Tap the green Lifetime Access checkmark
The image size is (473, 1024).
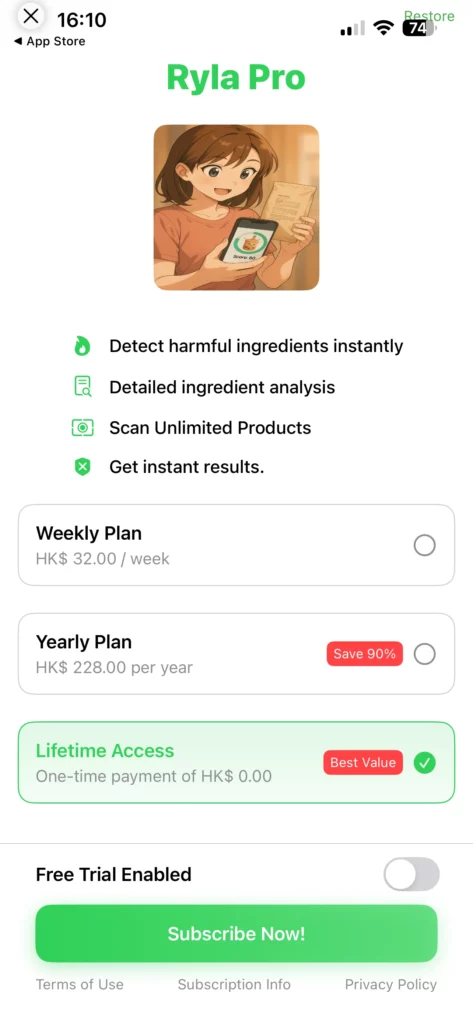point(425,762)
